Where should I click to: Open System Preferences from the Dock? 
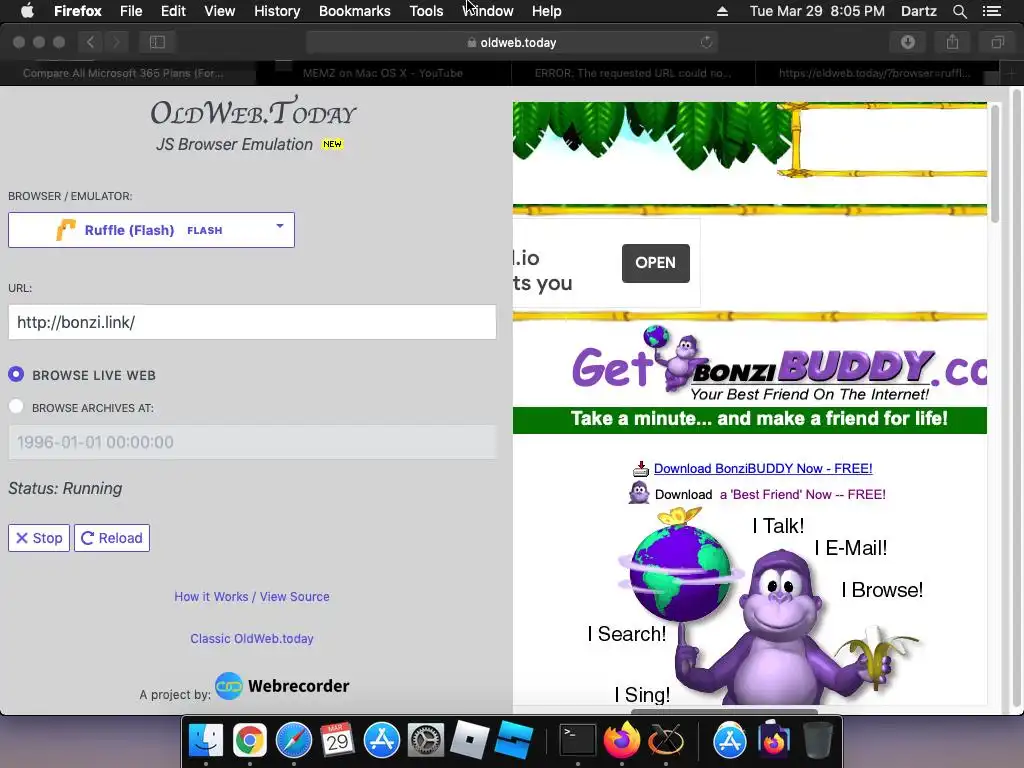(x=426, y=741)
